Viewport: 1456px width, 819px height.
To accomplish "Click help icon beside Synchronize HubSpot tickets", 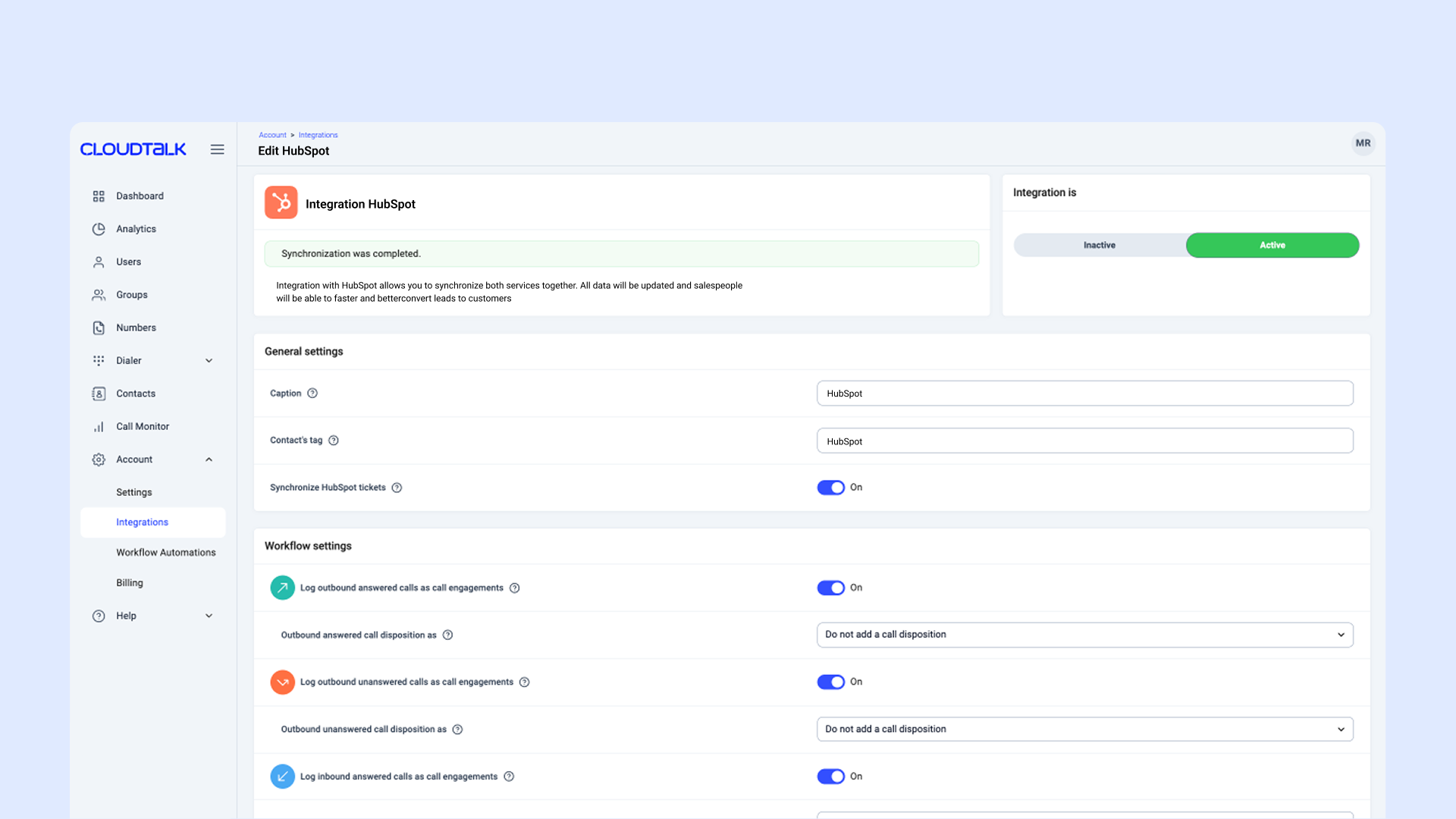I will (x=397, y=488).
